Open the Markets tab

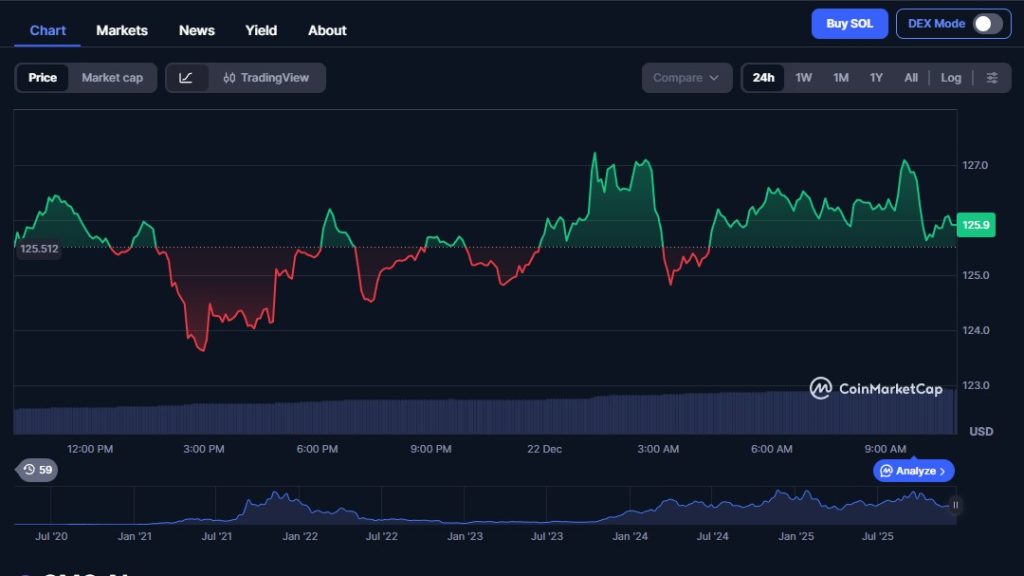[x=122, y=30]
